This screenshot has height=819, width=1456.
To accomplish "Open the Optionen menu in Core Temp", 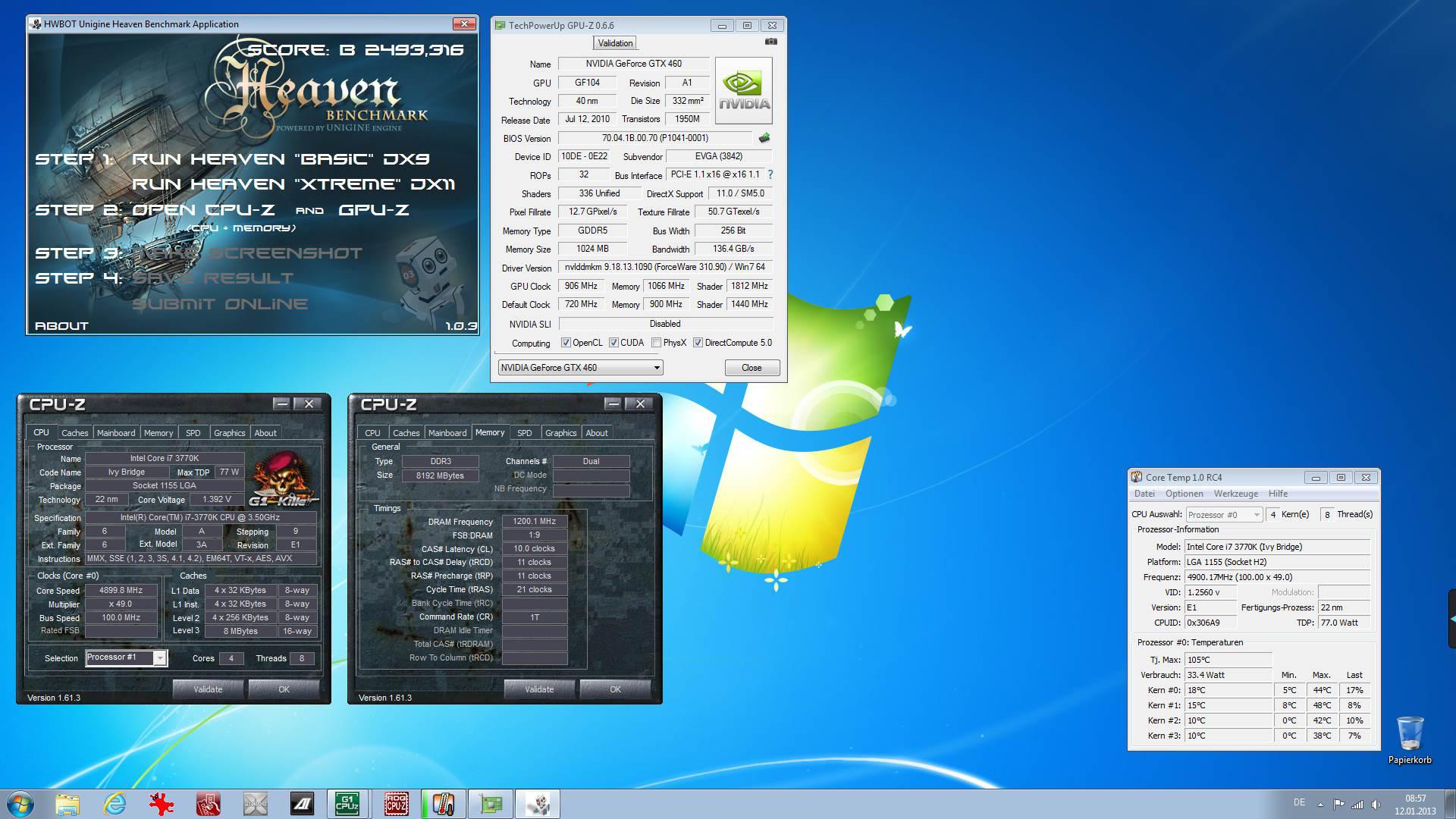I will pyautogui.click(x=1184, y=494).
